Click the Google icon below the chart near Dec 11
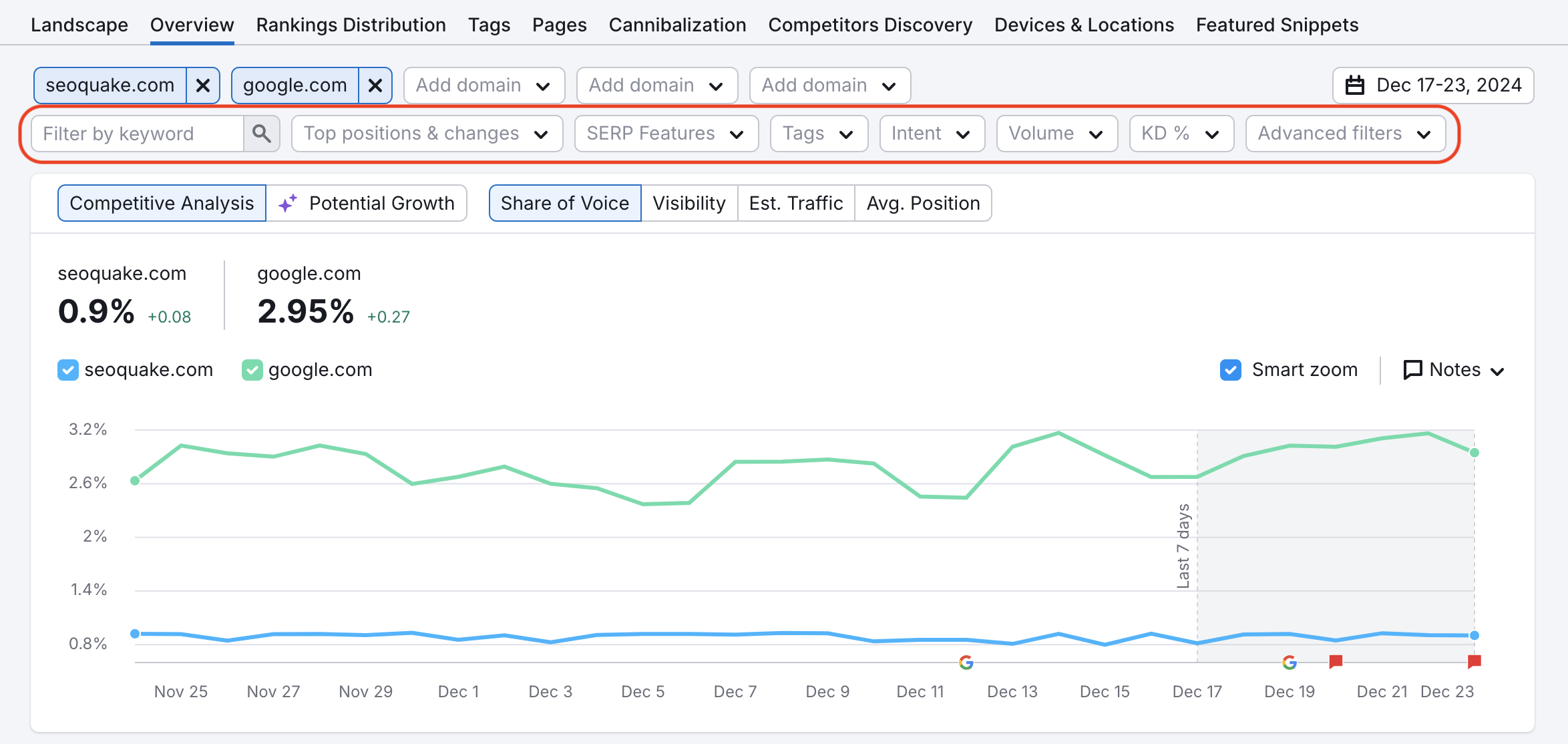The width and height of the screenshot is (1568, 744). tap(967, 663)
